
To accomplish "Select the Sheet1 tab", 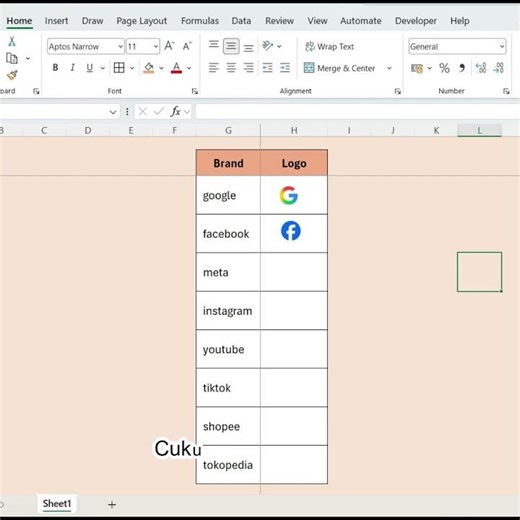I will (x=57, y=504).
